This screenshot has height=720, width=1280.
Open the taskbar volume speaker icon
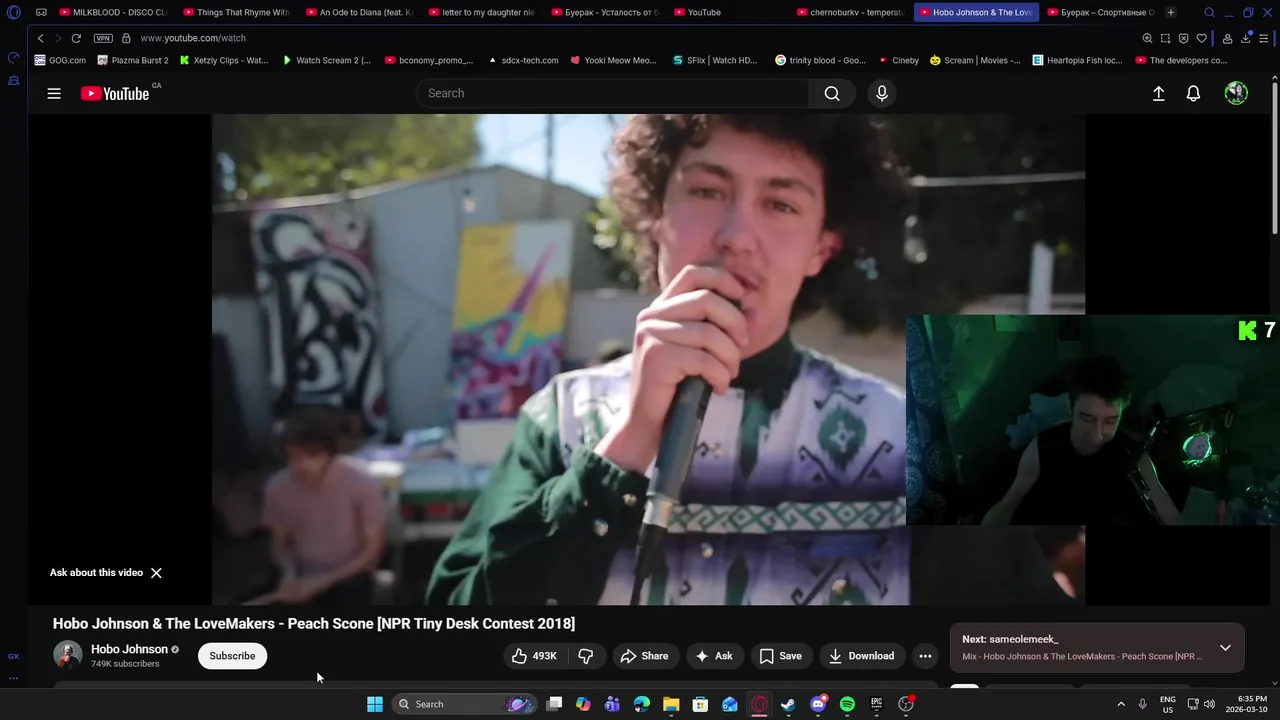pyautogui.click(x=1209, y=704)
